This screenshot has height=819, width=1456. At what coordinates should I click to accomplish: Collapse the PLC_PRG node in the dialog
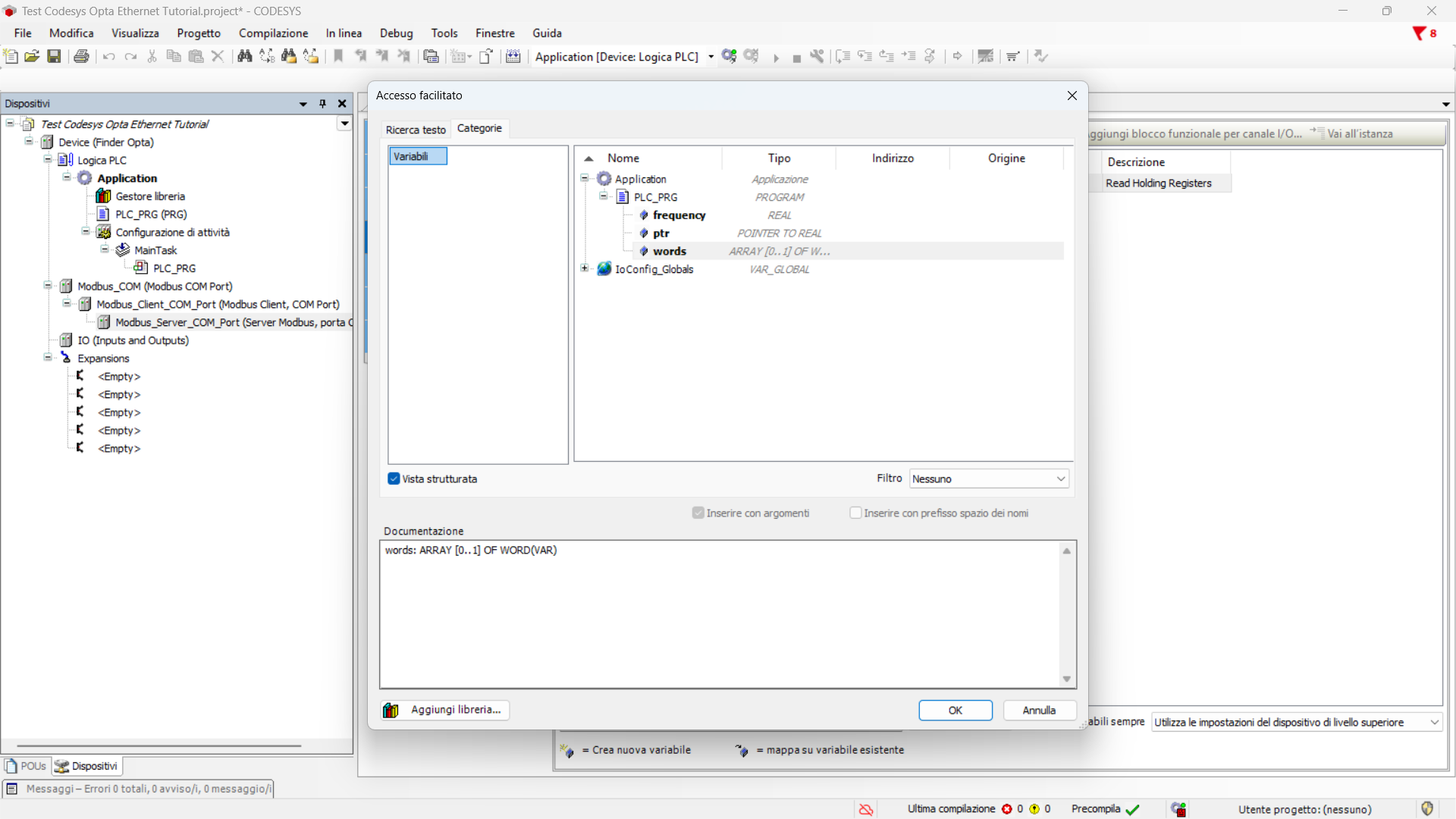(x=604, y=196)
